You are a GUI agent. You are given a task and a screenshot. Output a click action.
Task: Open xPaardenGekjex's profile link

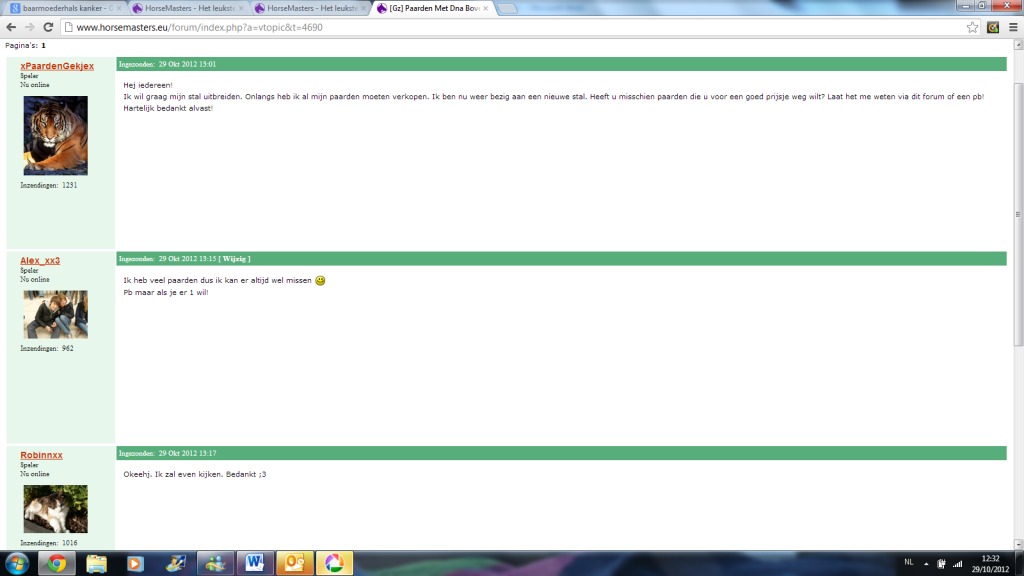pos(57,66)
